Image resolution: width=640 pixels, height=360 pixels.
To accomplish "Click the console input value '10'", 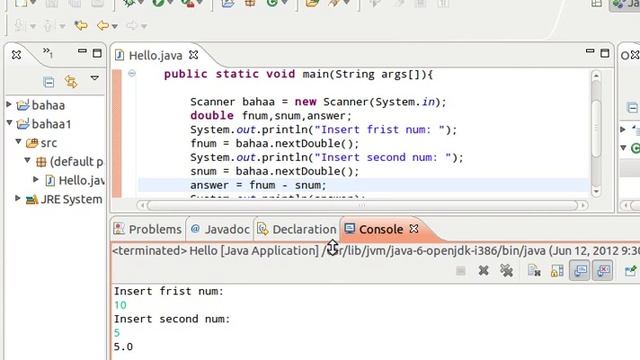I will (120, 305).
